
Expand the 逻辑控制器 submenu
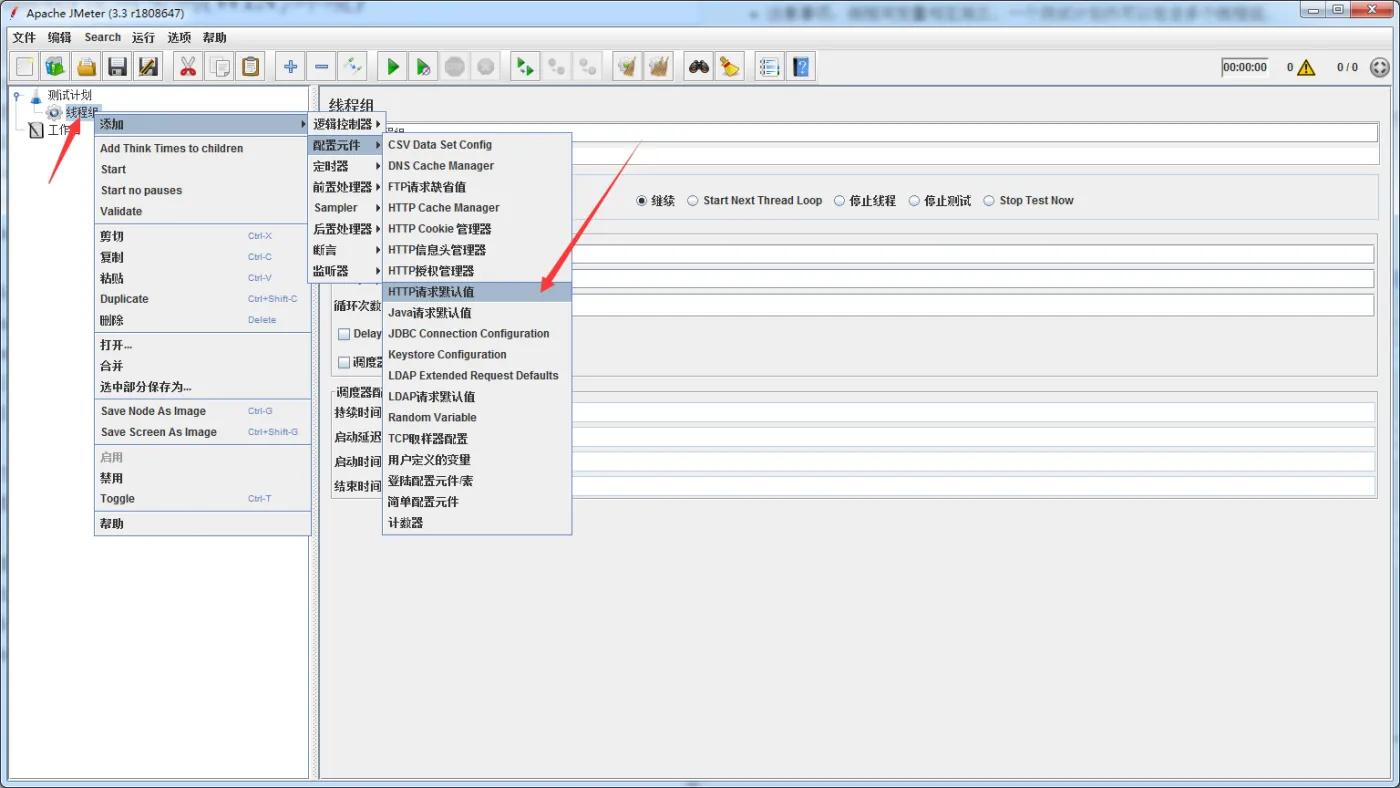coord(346,124)
